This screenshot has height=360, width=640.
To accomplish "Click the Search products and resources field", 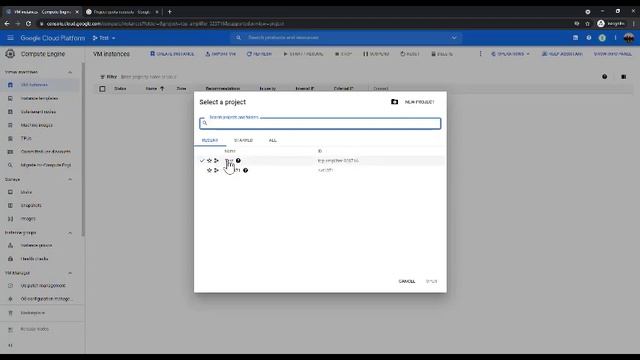I will pos(347,38).
